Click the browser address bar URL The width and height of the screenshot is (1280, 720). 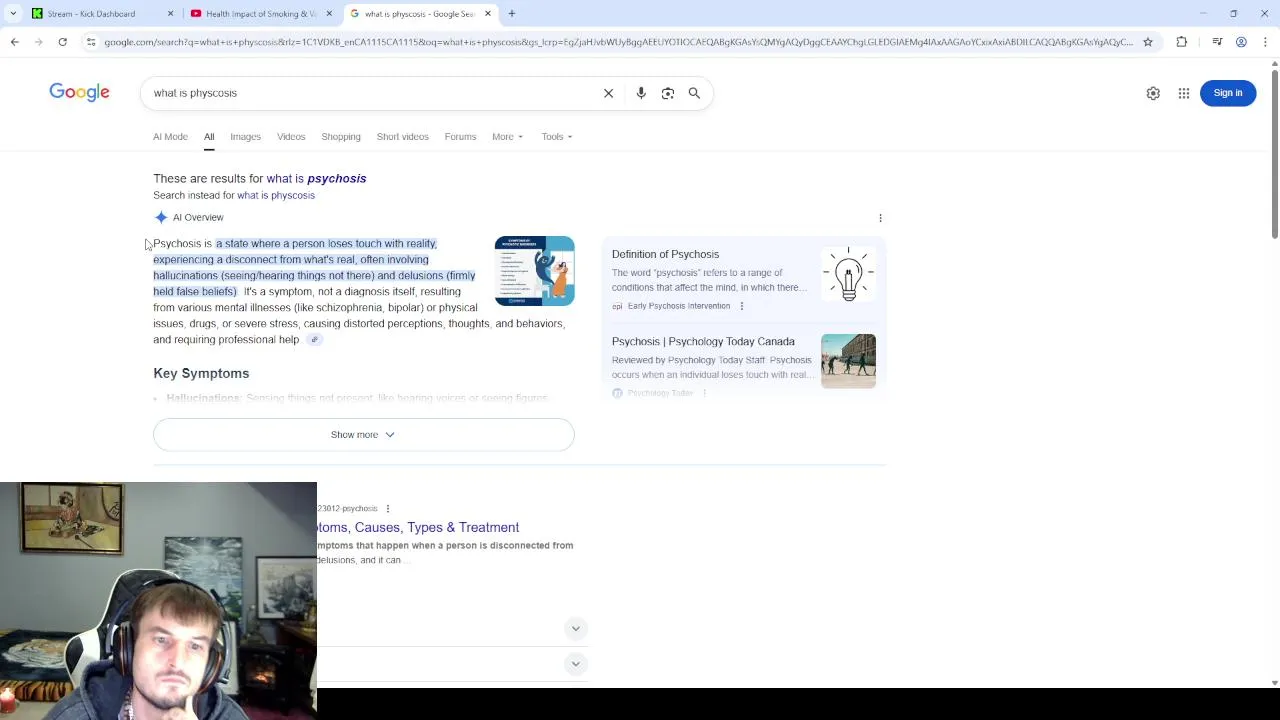(618, 42)
